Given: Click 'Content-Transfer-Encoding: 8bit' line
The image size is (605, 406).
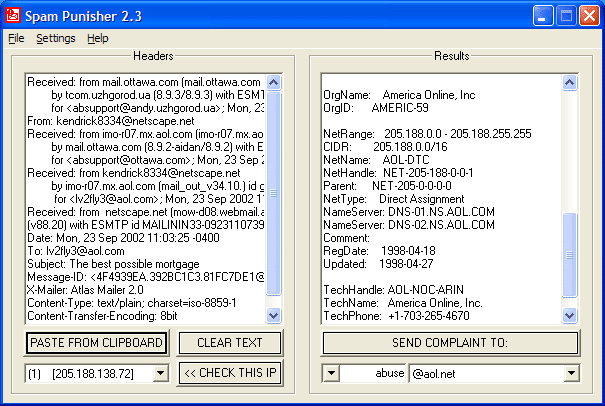Looking at the screenshot, I should (x=102, y=316).
